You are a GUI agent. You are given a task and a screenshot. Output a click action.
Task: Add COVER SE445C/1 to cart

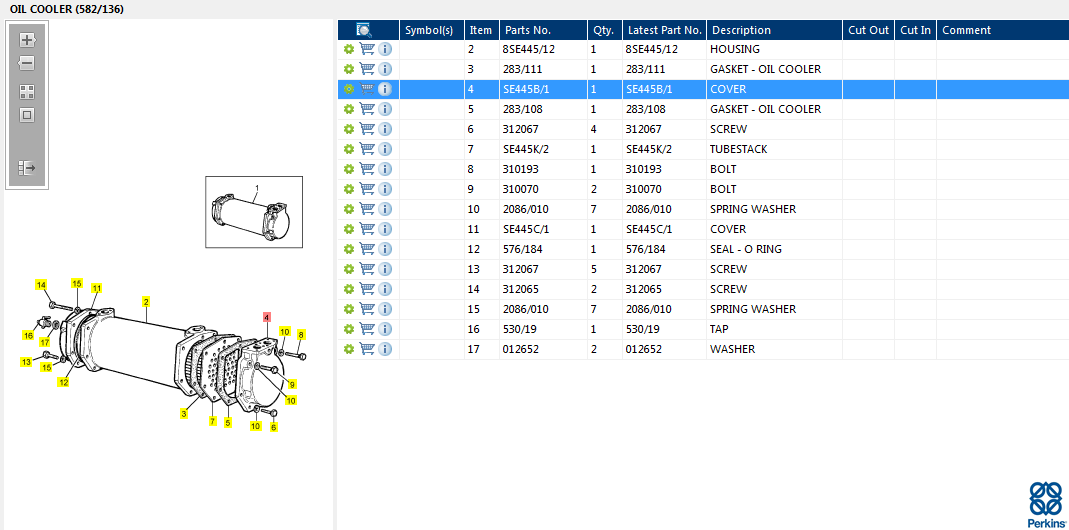coord(367,229)
